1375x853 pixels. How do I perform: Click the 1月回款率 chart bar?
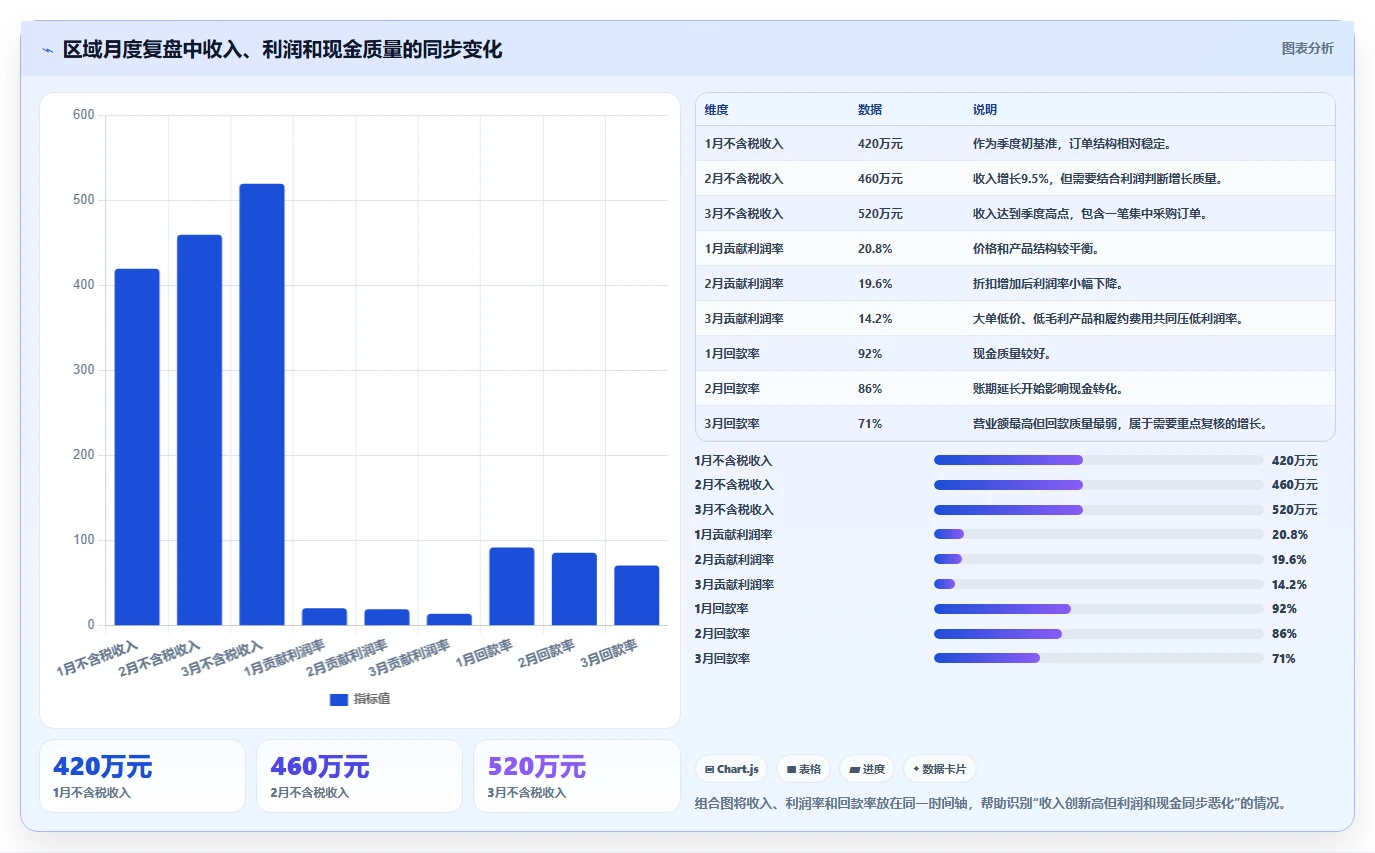click(512, 586)
